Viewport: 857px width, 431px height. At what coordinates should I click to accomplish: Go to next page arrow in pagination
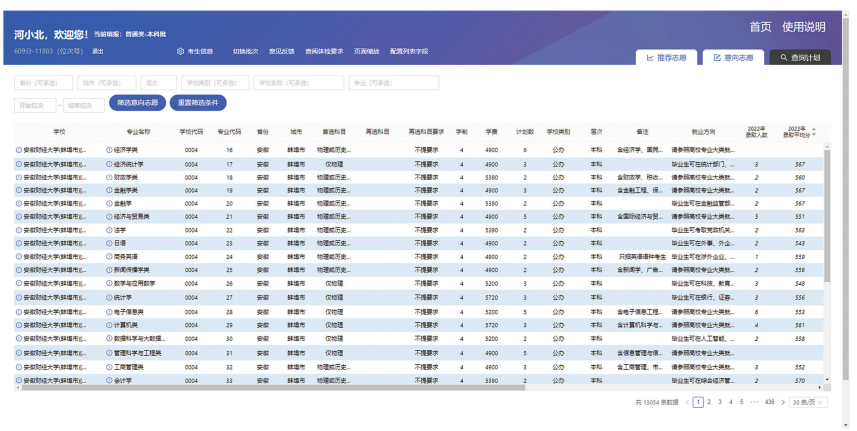coord(783,403)
